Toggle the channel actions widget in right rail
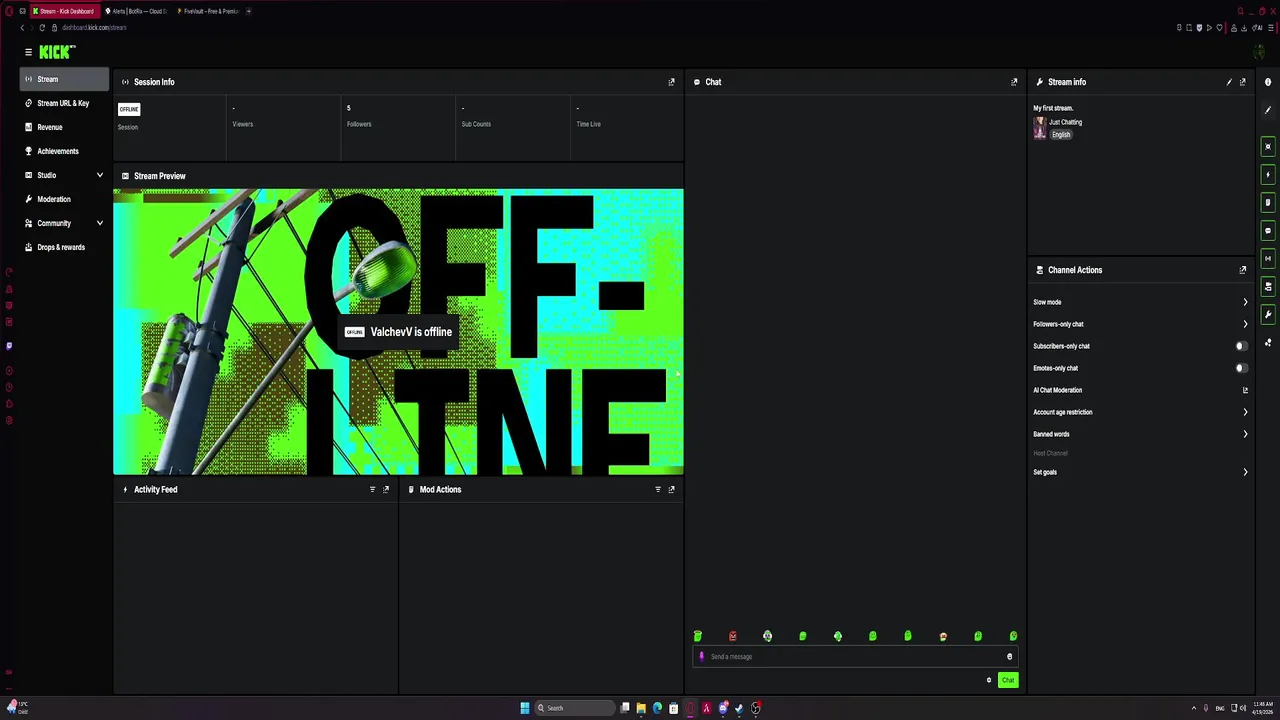This screenshot has height=720, width=1280. click(x=1268, y=287)
